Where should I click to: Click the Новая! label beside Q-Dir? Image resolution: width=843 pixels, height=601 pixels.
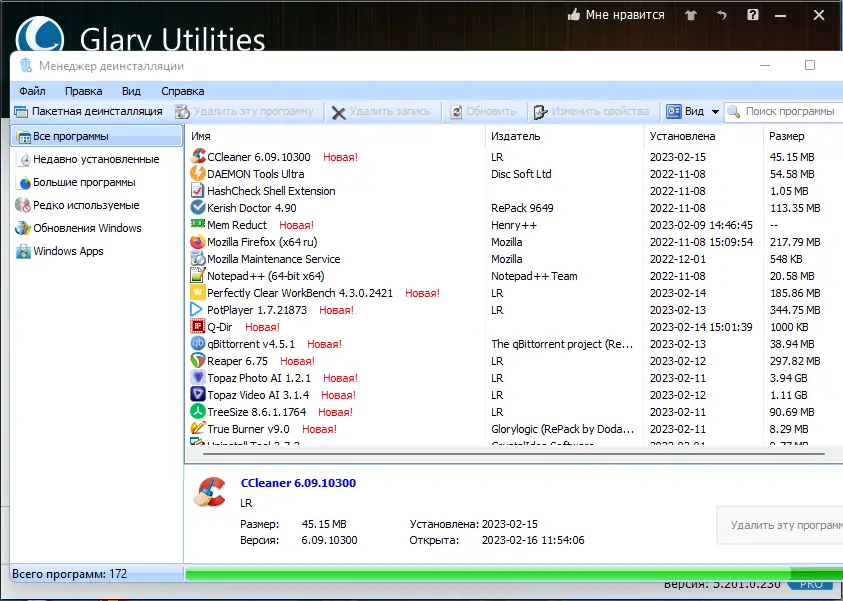(262, 327)
